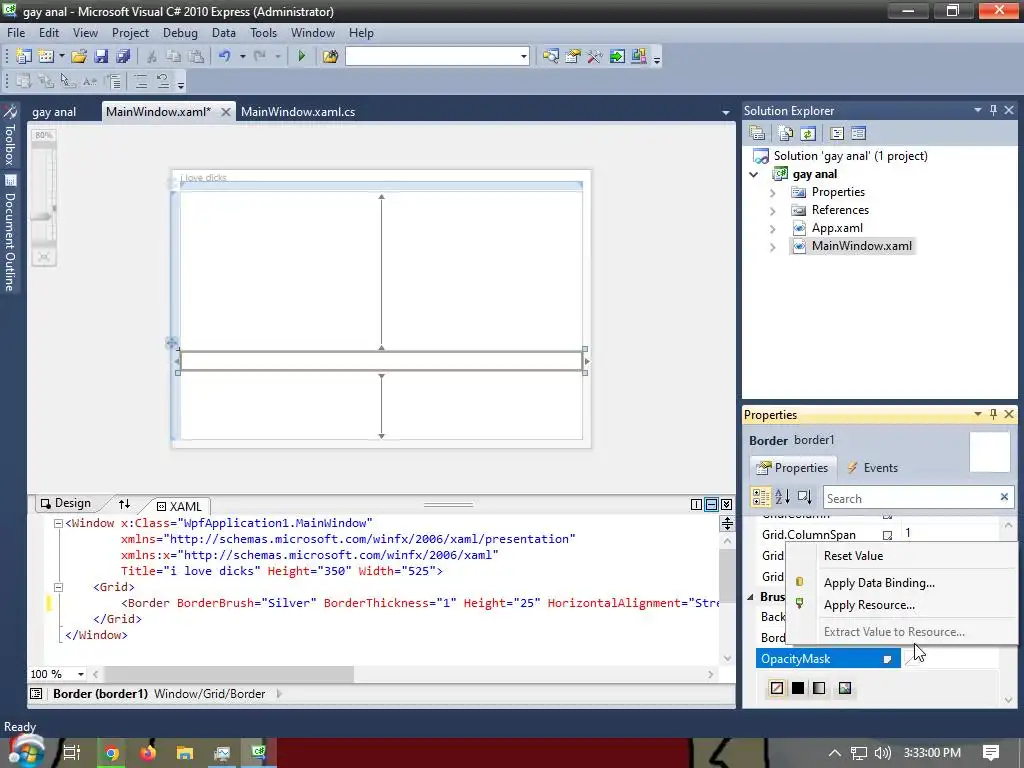
Task: Open the Document Outline side panel tab
Action: click(10, 234)
